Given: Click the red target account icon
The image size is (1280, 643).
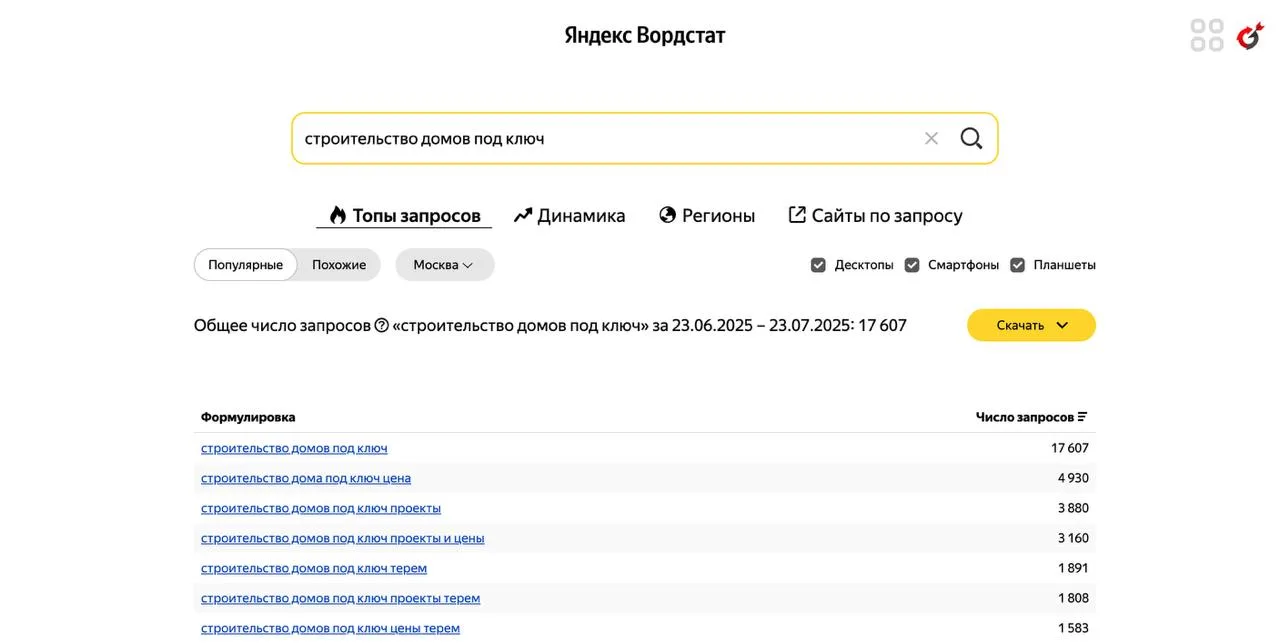Looking at the screenshot, I should click(1251, 35).
